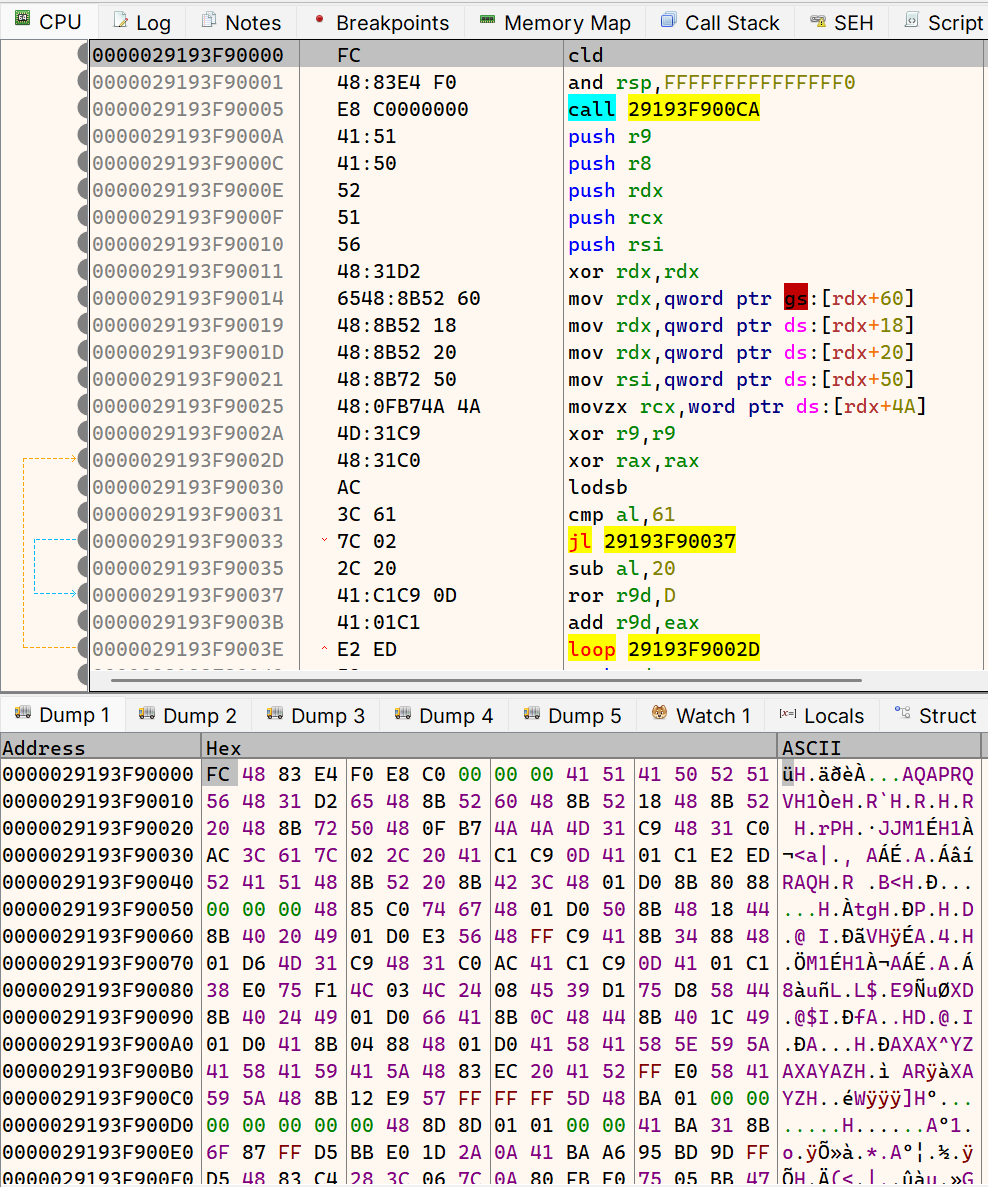Open the Struct tab

coord(935,715)
